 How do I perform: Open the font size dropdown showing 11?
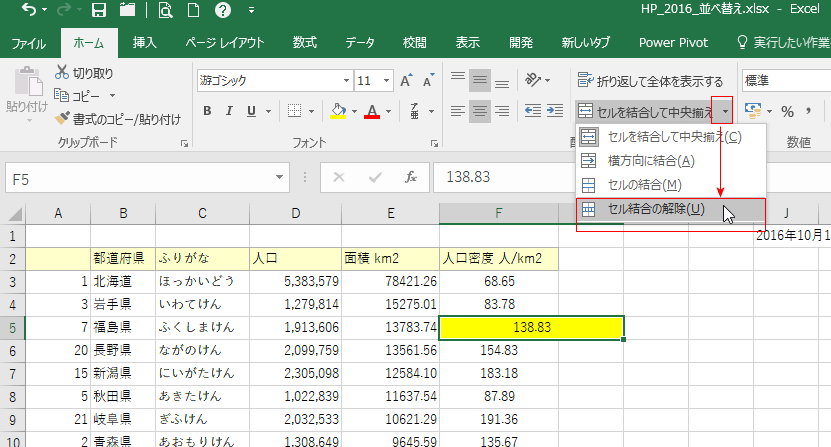(387, 81)
